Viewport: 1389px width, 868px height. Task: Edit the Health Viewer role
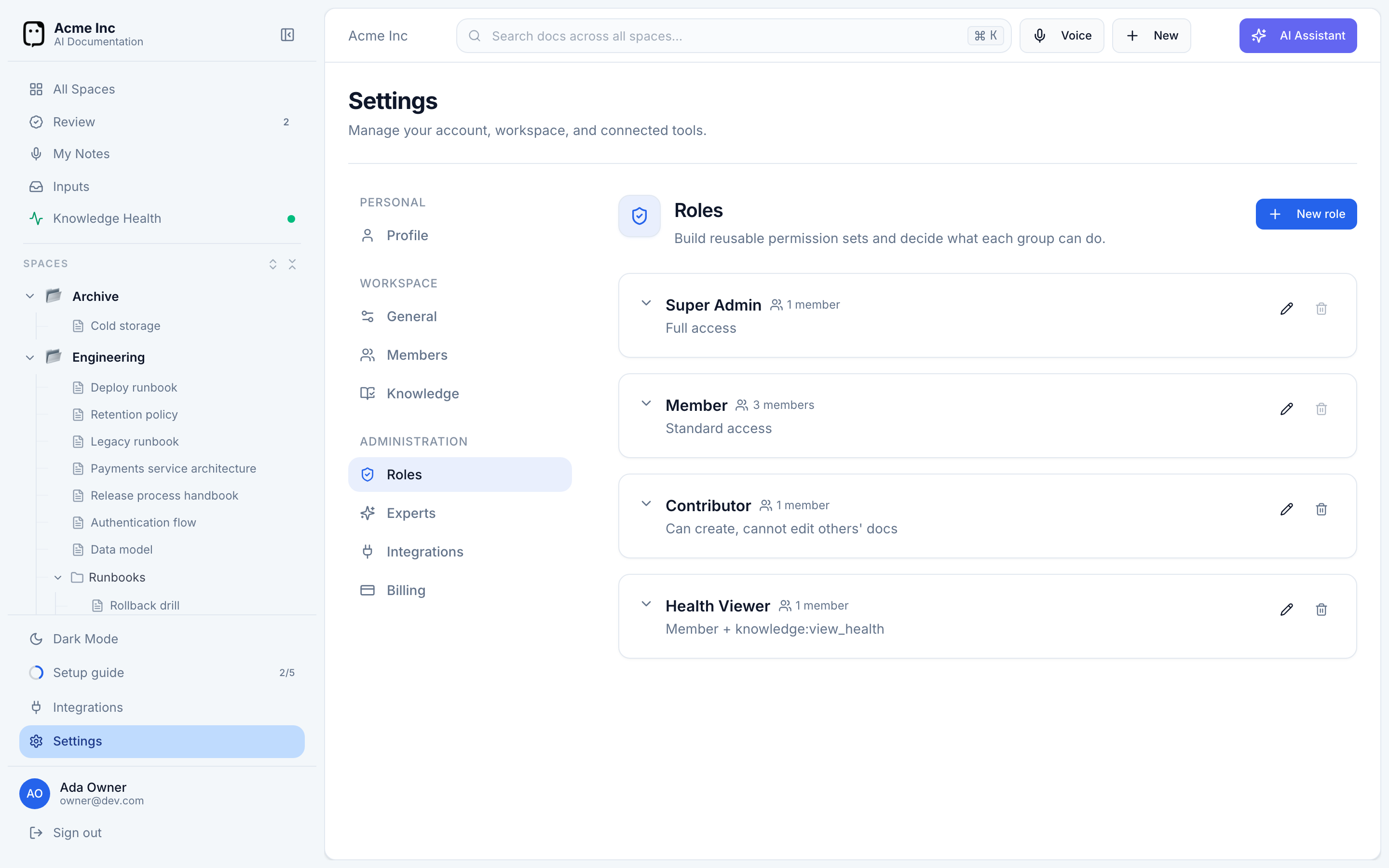click(x=1286, y=610)
